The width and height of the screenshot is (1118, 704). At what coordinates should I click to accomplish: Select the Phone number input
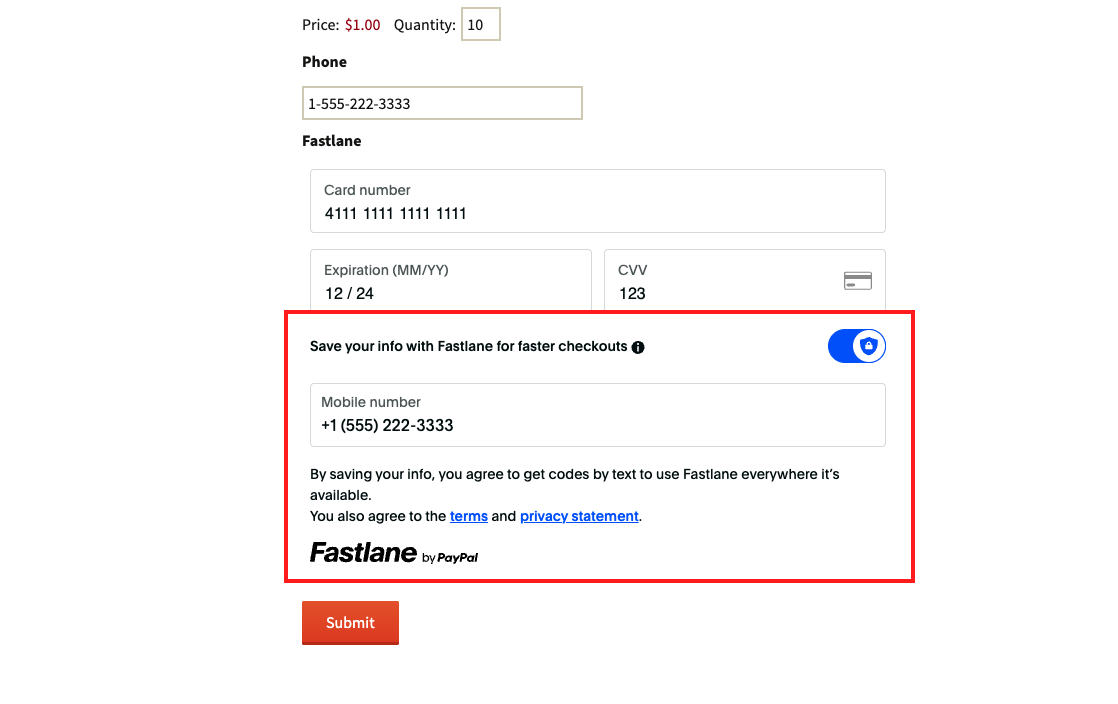(x=442, y=102)
